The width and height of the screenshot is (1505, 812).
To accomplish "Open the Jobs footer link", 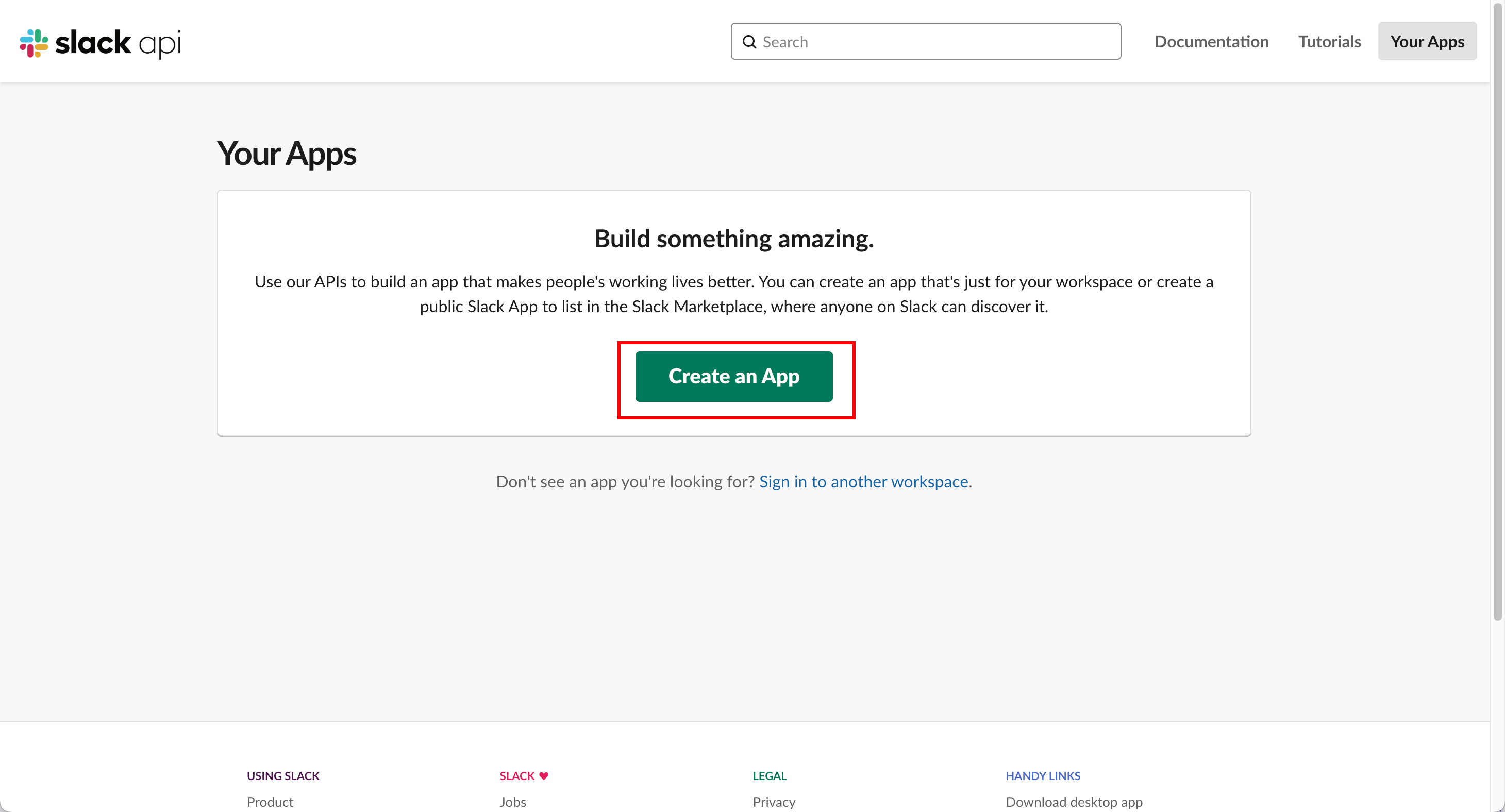I will pyautogui.click(x=512, y=802).
